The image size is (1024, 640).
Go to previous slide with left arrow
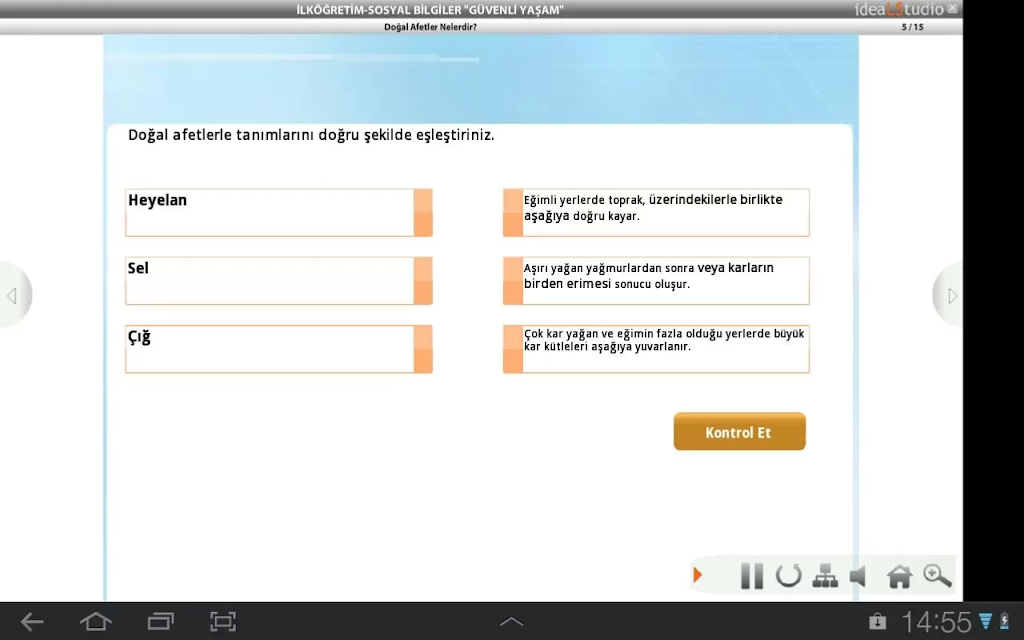(12, 296)
